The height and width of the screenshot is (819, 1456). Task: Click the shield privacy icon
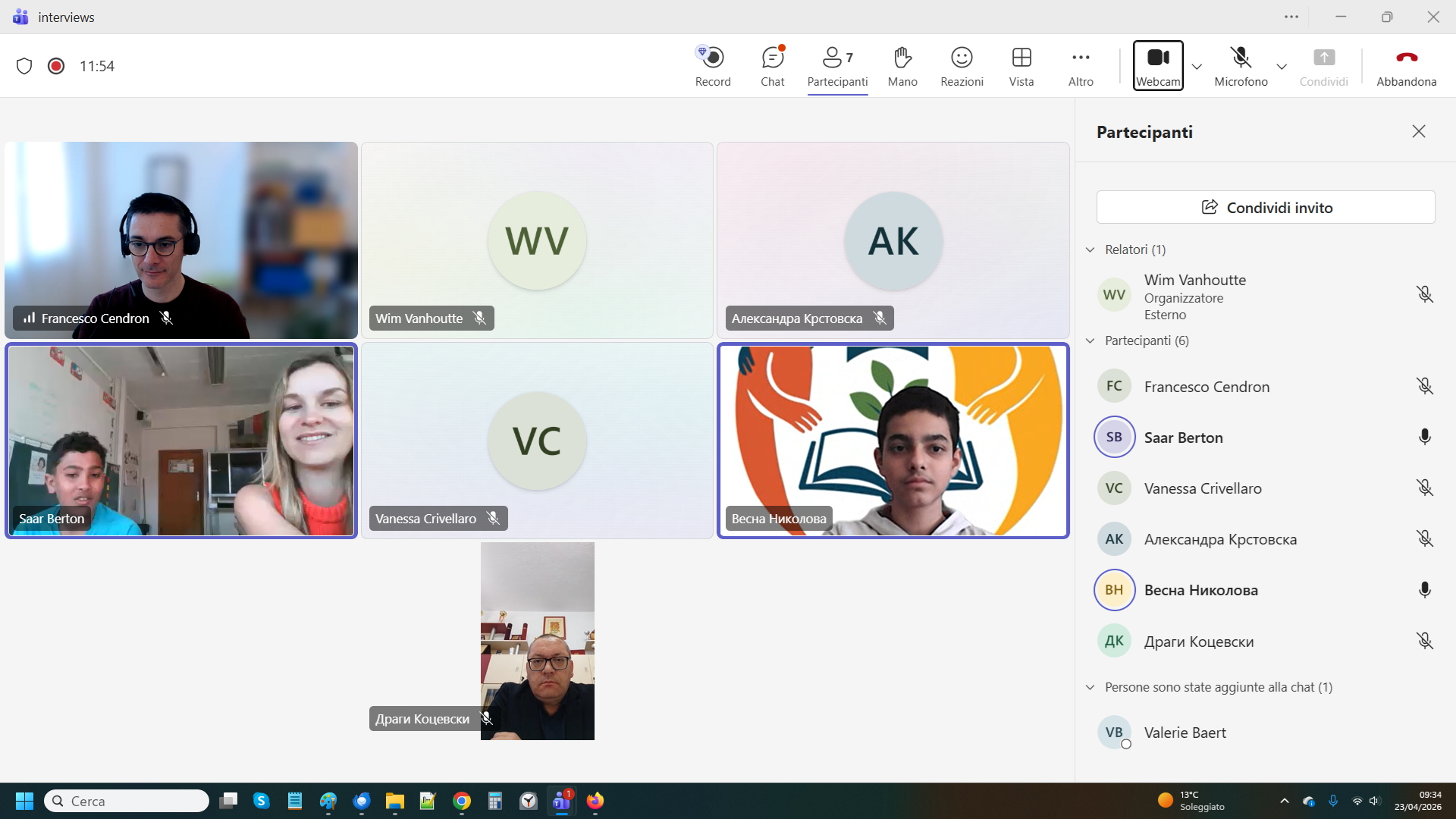[24, 66]
